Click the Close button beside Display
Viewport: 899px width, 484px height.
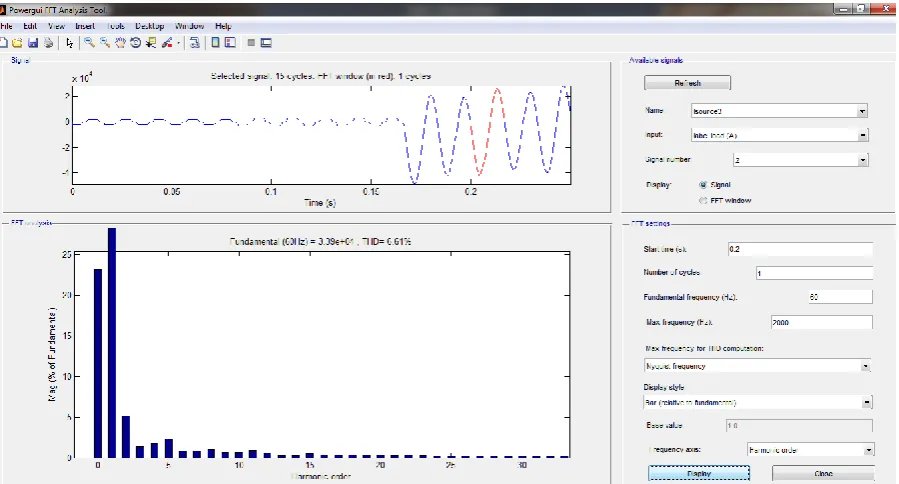[823, 474]
